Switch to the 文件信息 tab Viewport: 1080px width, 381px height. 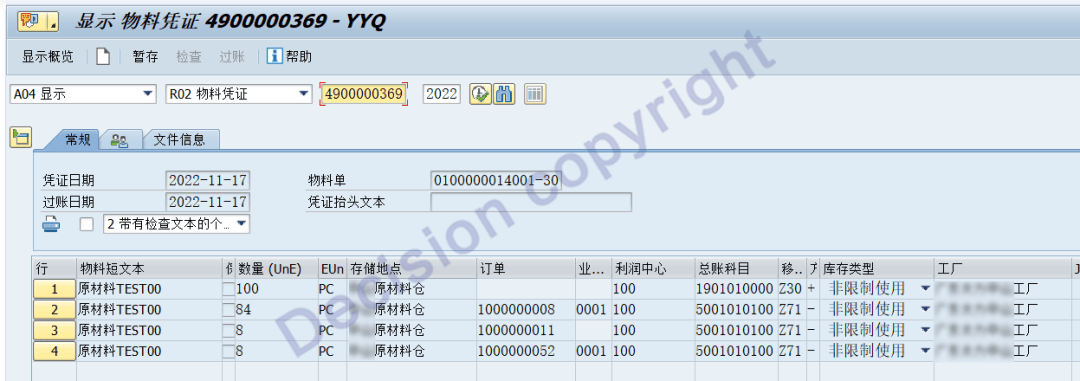(x=179, y=140)
